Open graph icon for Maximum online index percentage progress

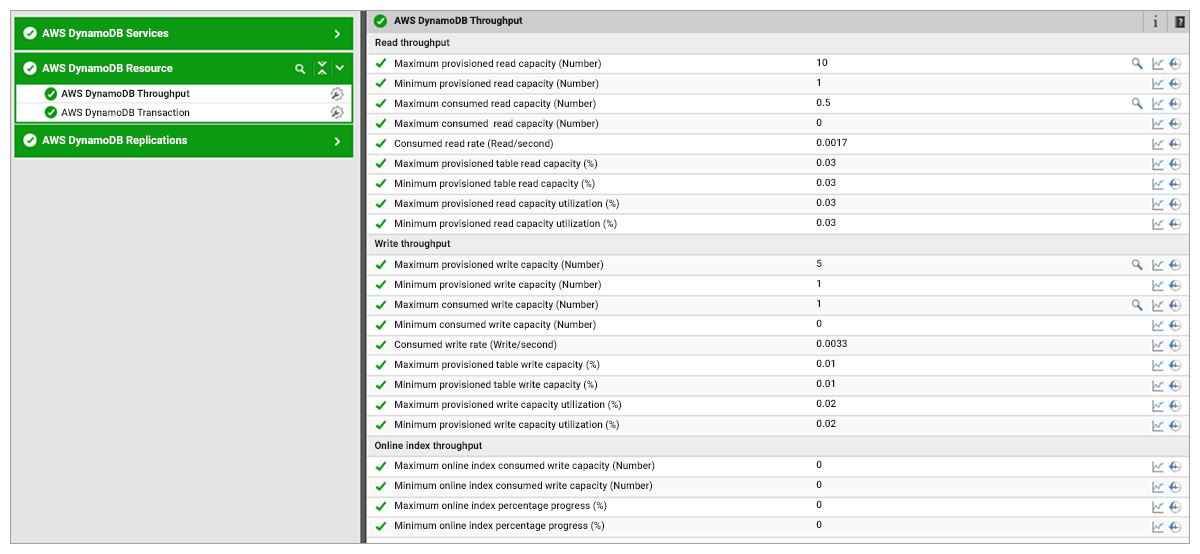[1158, 506]
